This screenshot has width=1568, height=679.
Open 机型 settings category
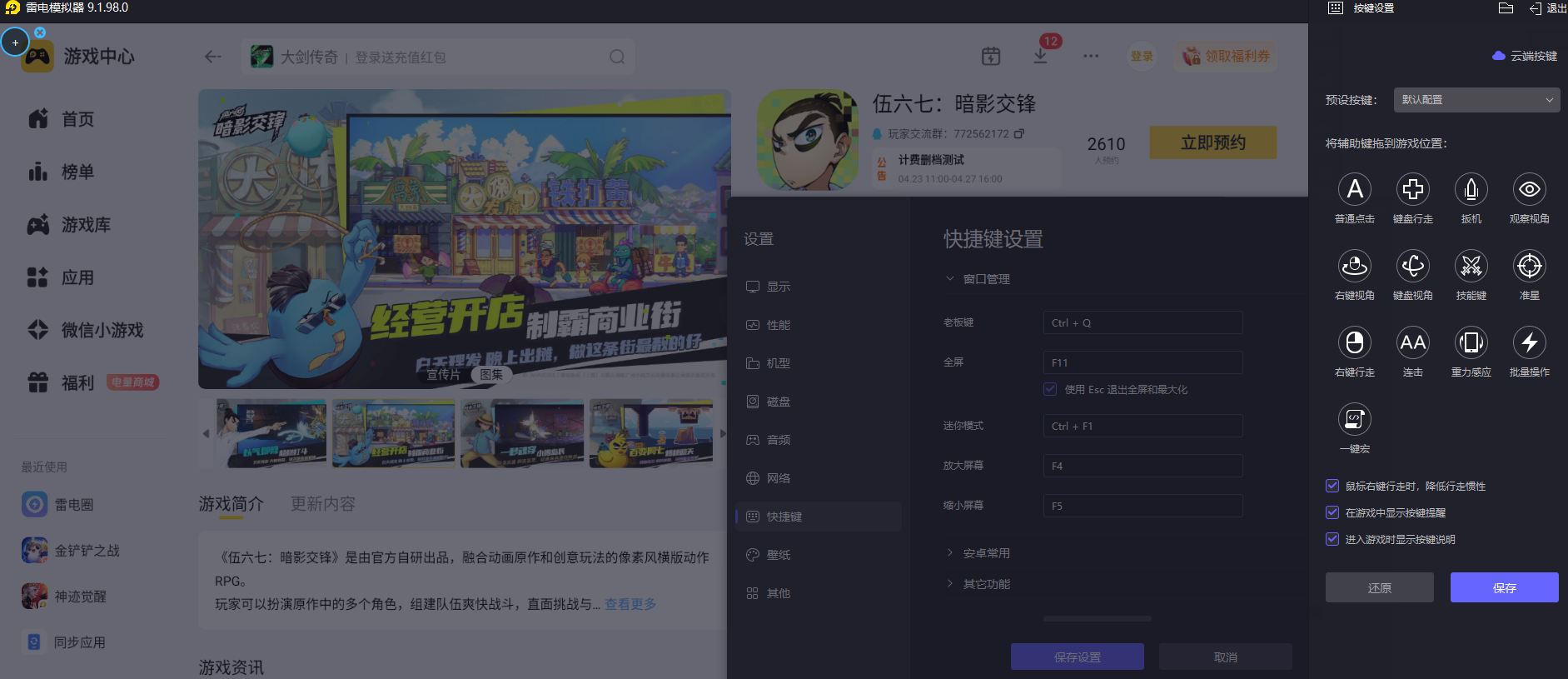click(x=818, y=363)
